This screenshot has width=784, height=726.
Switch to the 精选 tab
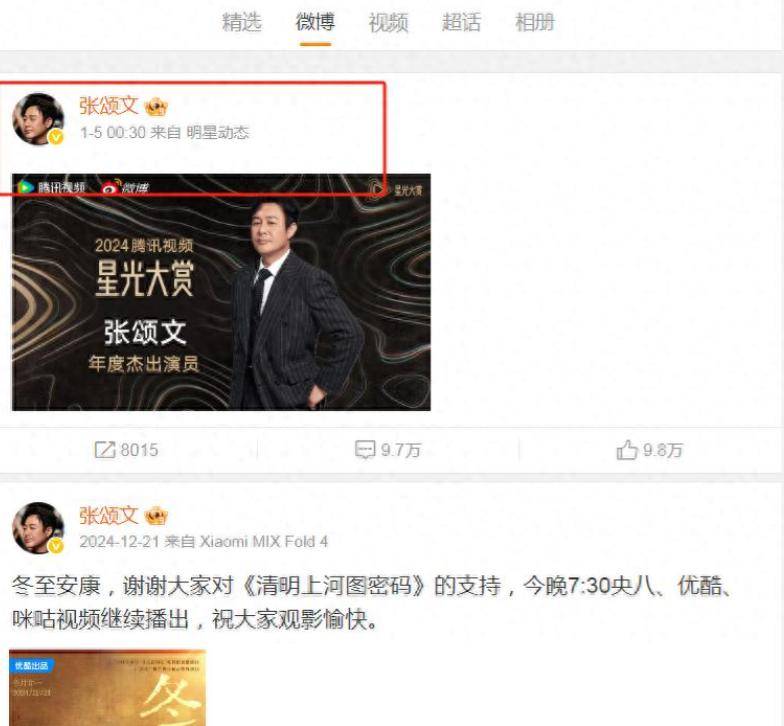tap(242, 22)
